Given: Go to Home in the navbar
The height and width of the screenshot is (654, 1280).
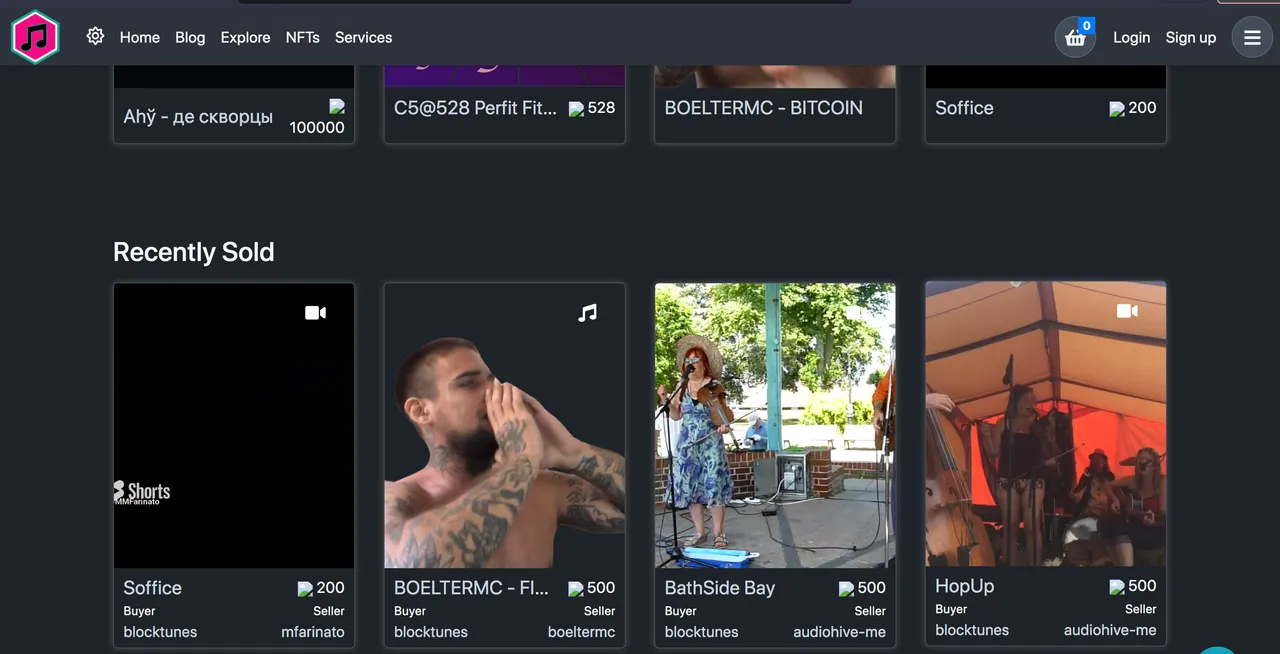Looking at the screenshot, I should [140, 37].
